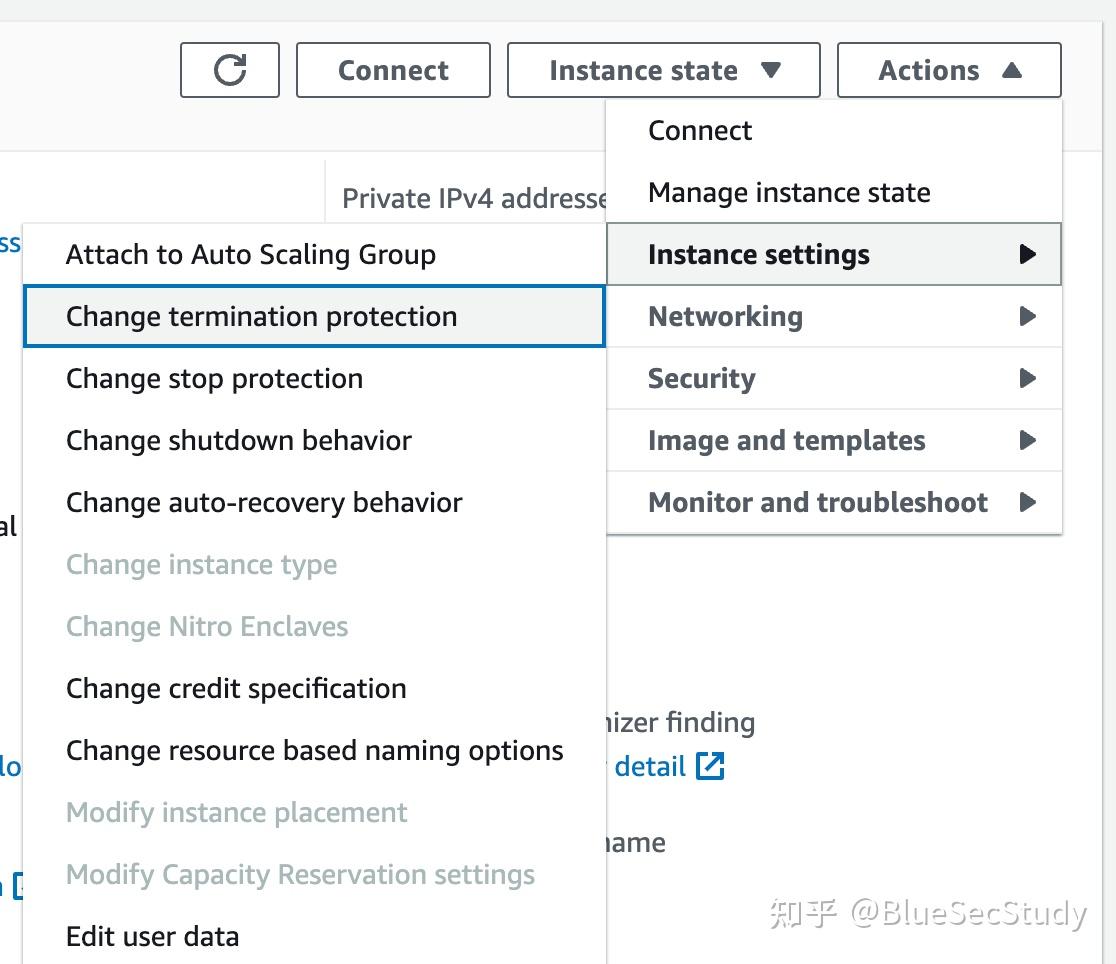Screen dimensions: 1116x964
Task: Open Change resource based naming options
Action: click(x=315, y=751)
